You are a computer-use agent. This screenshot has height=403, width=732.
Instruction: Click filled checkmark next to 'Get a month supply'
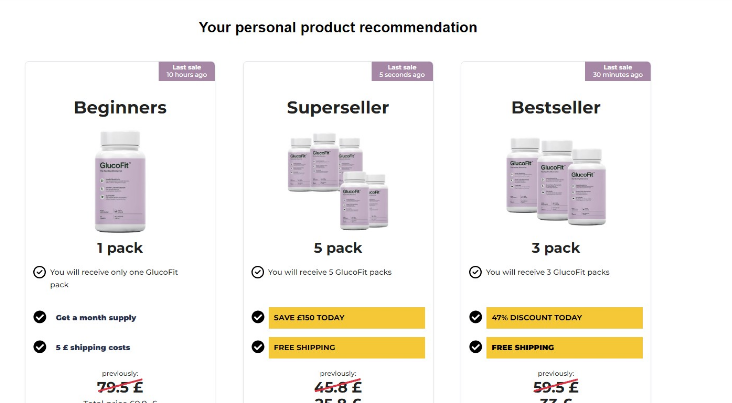tap(40, 317)
